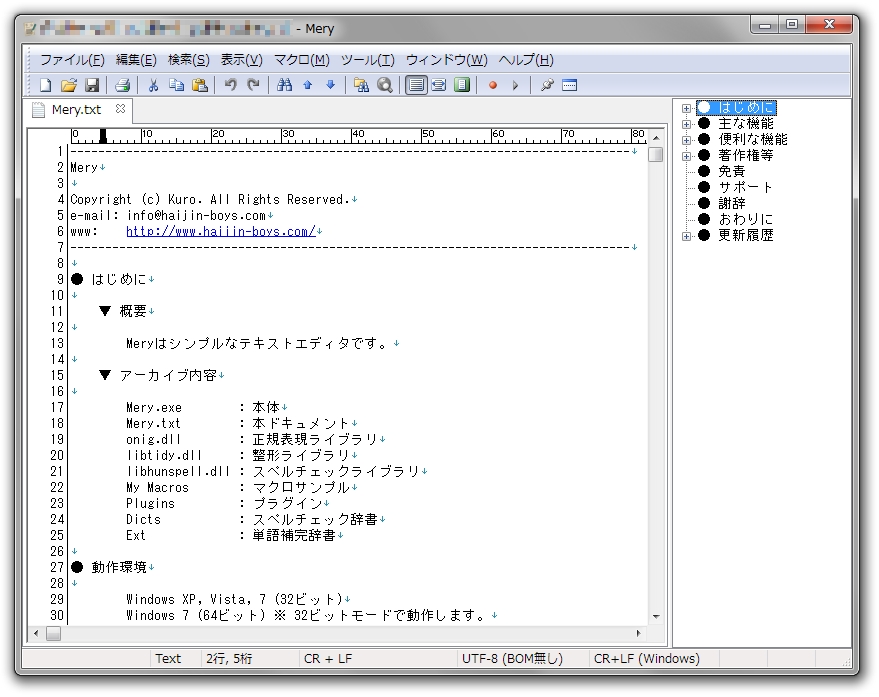
Task: Click the Open folder toolbar icon
Action: tap(68, 85)
